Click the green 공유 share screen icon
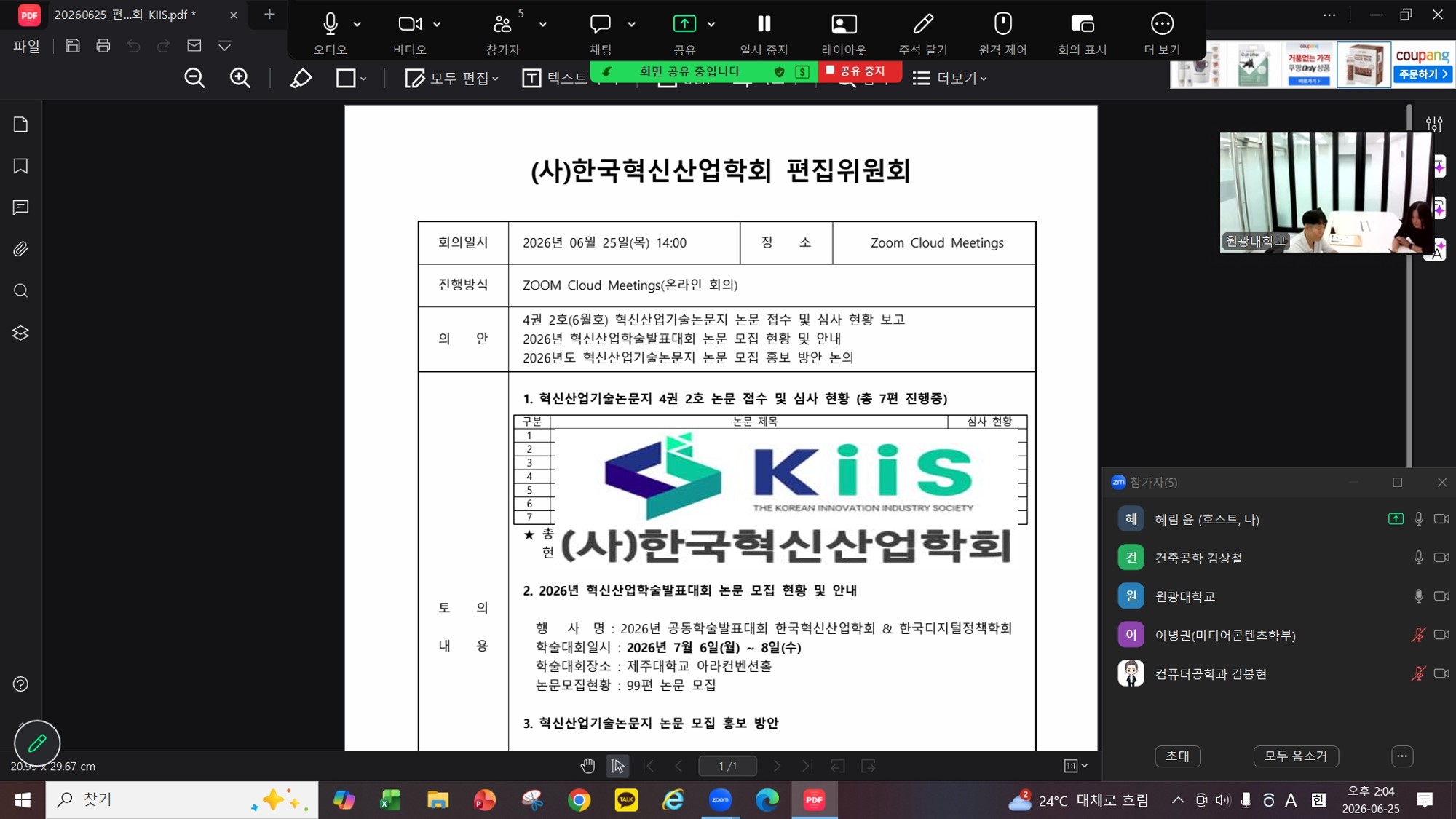The width and height of the screenshot is (1456, 819). (684, 24)
